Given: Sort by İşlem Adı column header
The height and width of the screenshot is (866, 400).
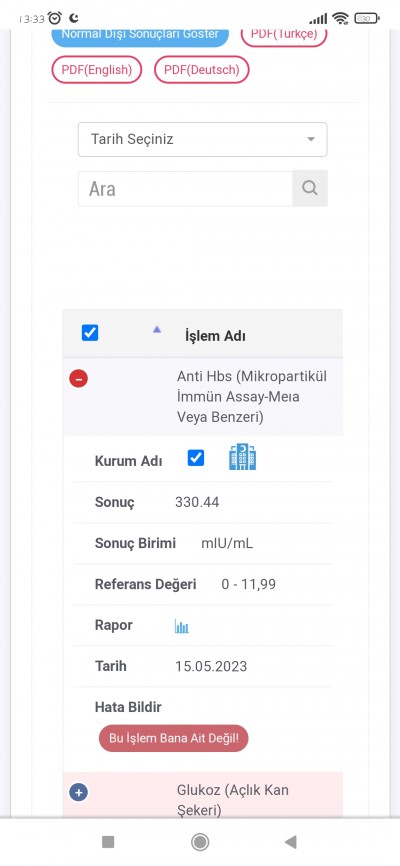Looking at the screenshot, I should coord(215,336).
